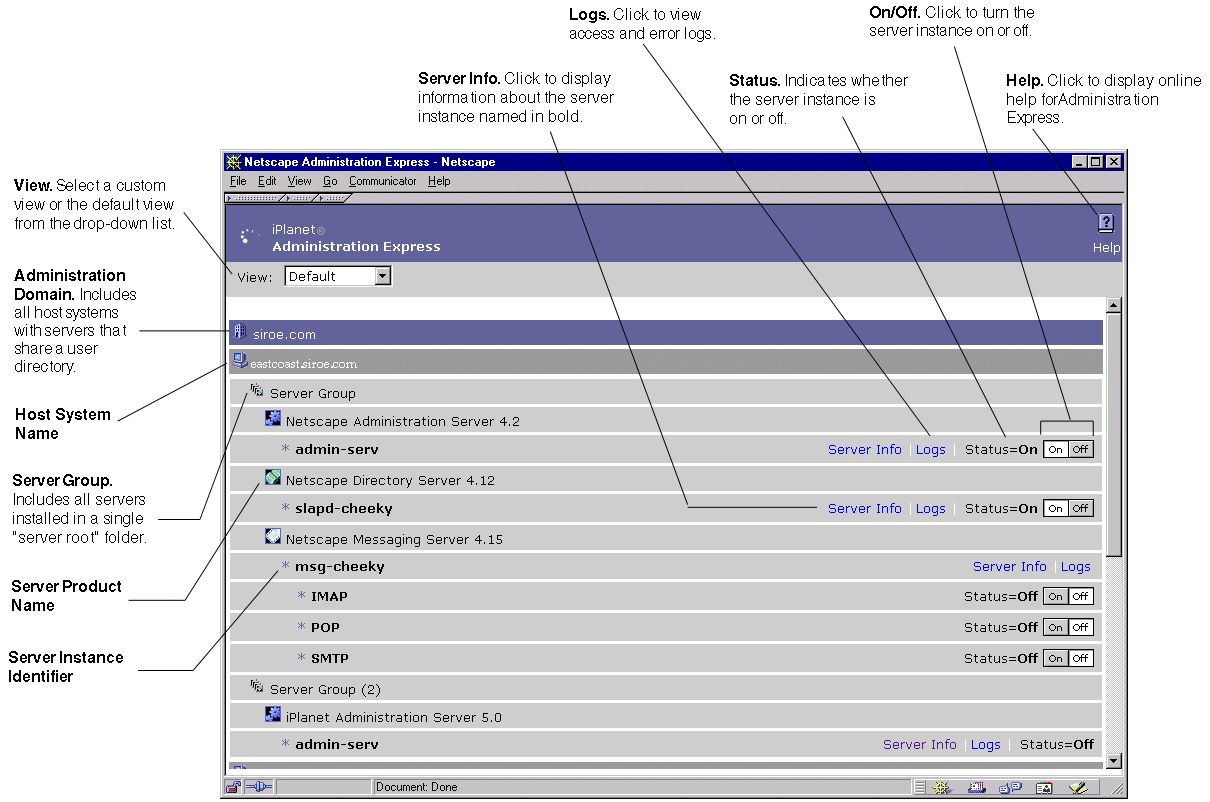Image resolution: width=1210 pixels, height=802 pixels.
Task: Click the msg-cheeky instance name
Action: [340, 567]
